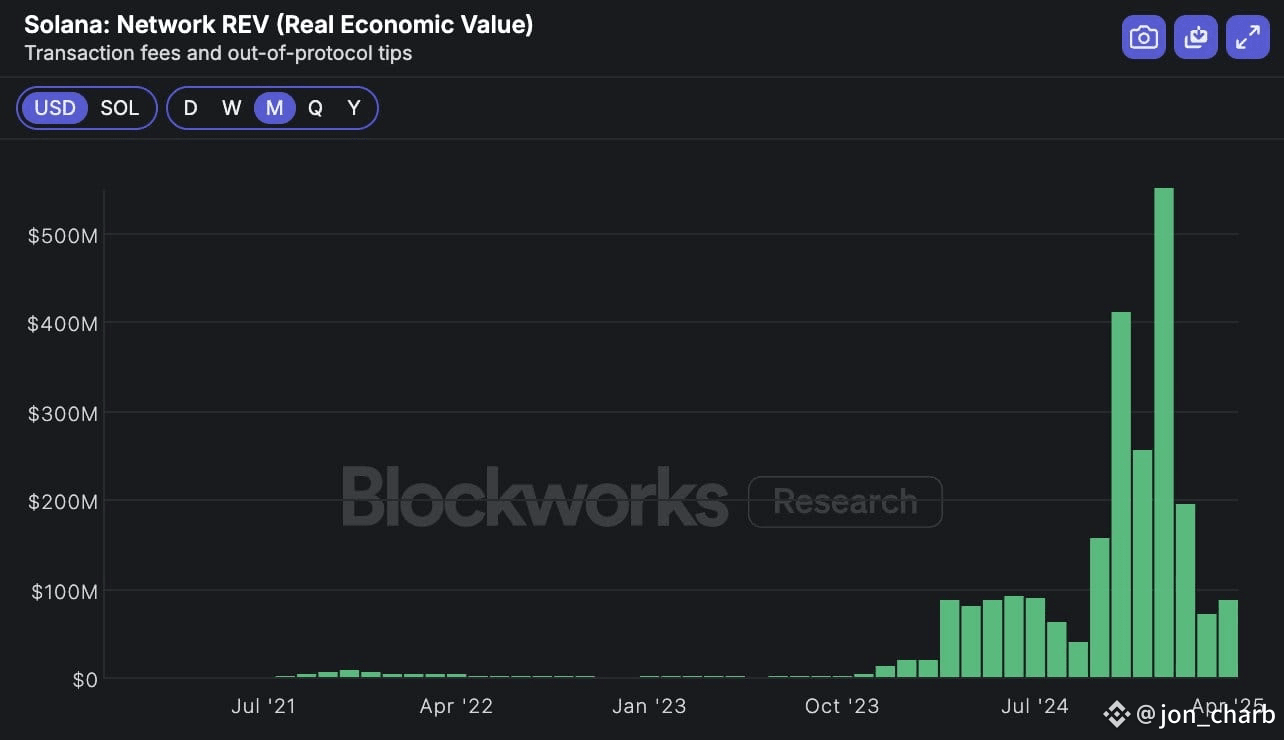
Task: Click the tallest bar above $500M
Action: (1164, 433)
